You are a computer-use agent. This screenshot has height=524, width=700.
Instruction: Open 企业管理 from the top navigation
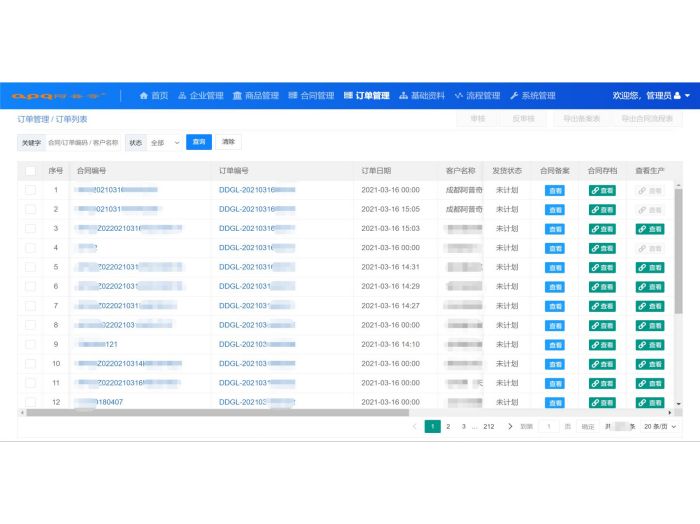coord(200,96)
